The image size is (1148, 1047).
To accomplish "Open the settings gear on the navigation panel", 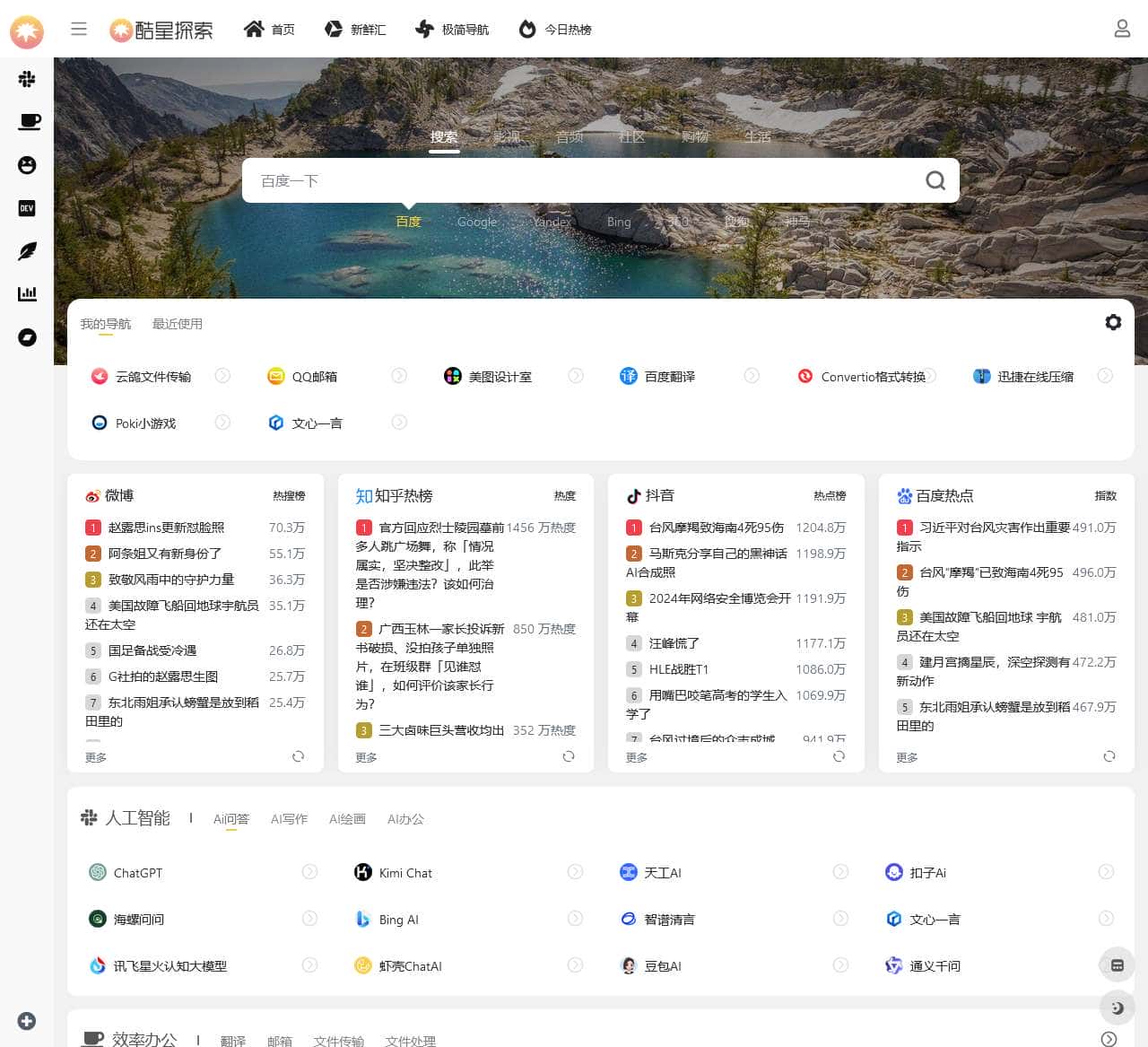I will pyautogui.click(x=1113, y=322).
